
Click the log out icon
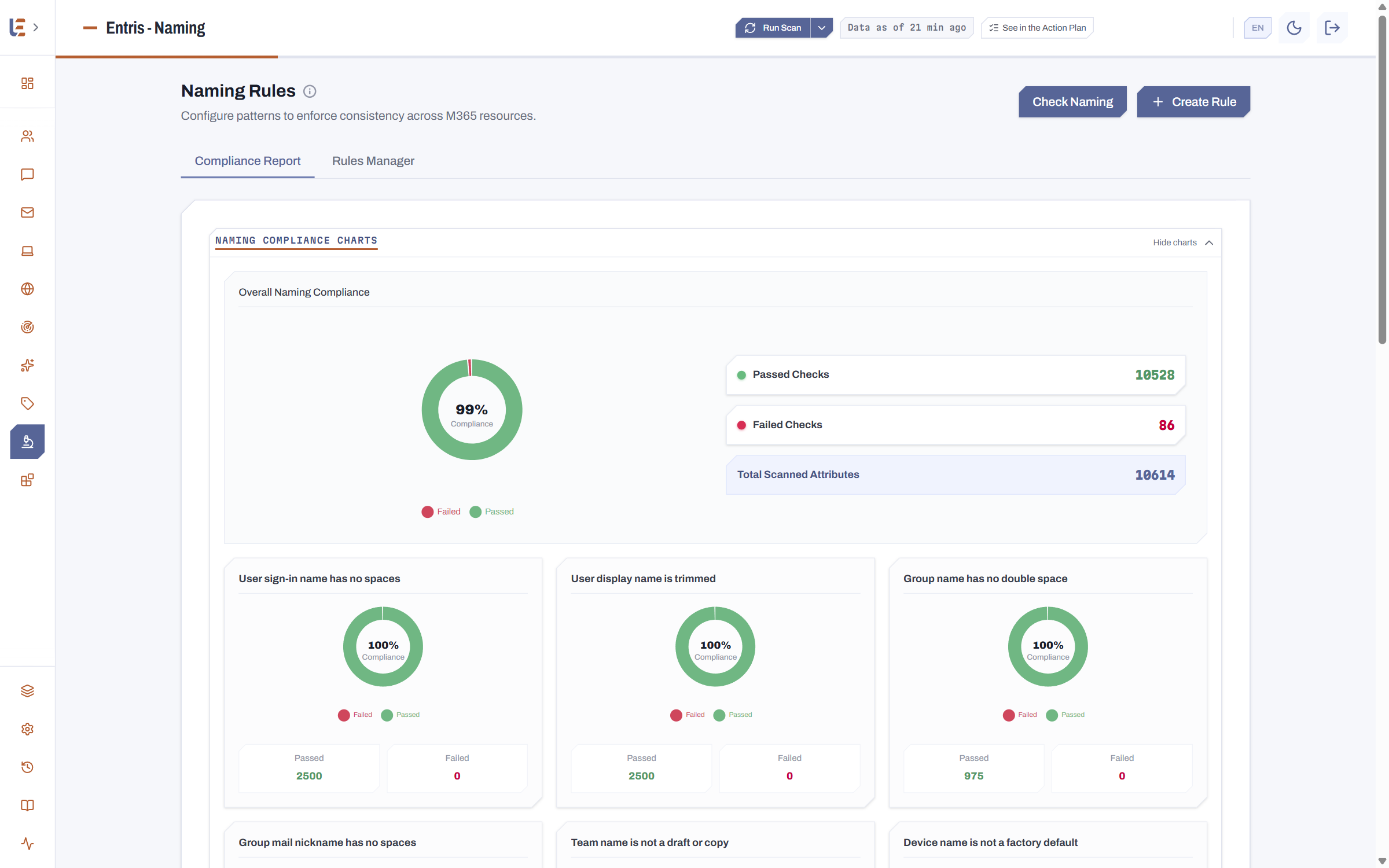coord(1332,27)
